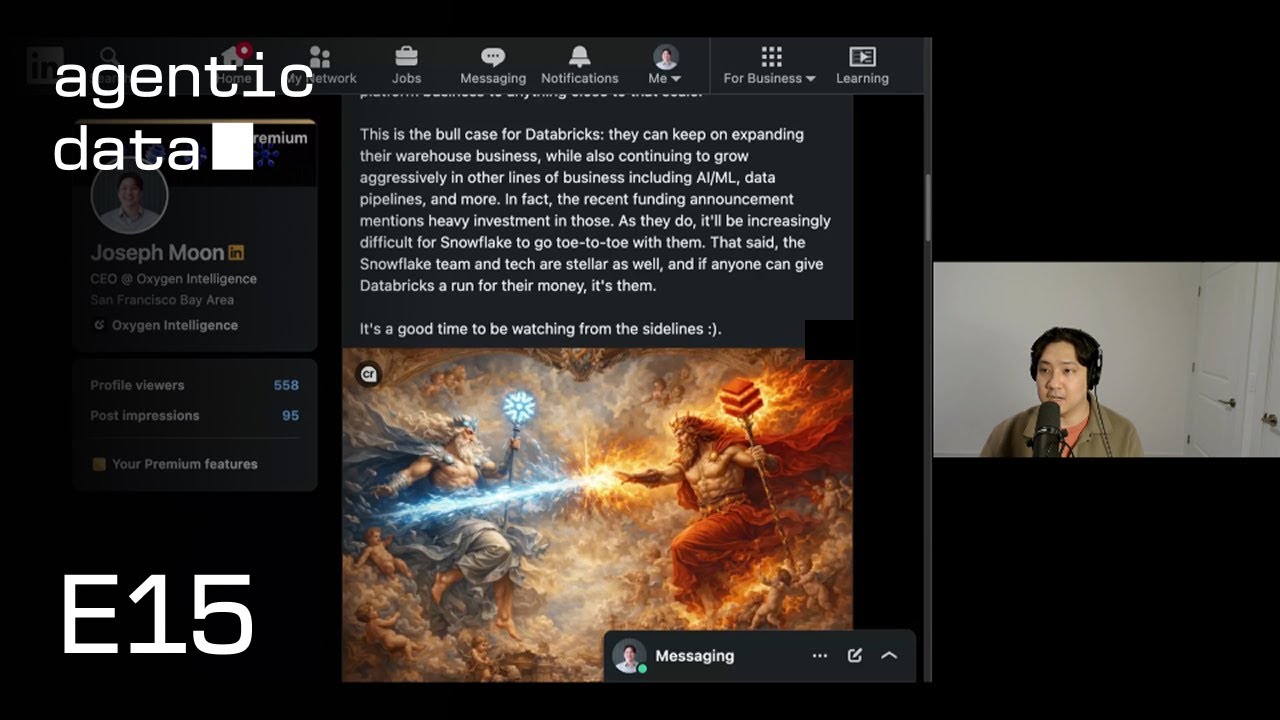Image resolution: width=1280 pixels, height=720 pixels.
Task: Click Joseph Moon's sidebar profile photo
Action: tap(129, 195)
